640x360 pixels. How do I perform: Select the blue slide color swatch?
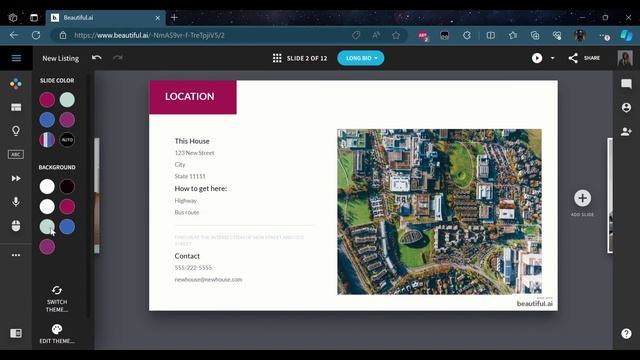47,120
